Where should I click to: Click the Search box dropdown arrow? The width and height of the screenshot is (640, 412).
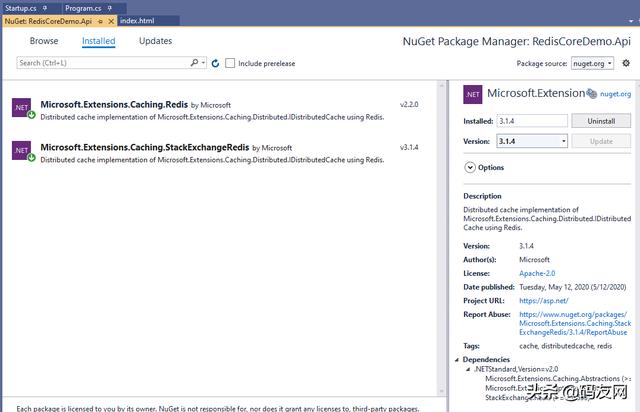(203, 62)
